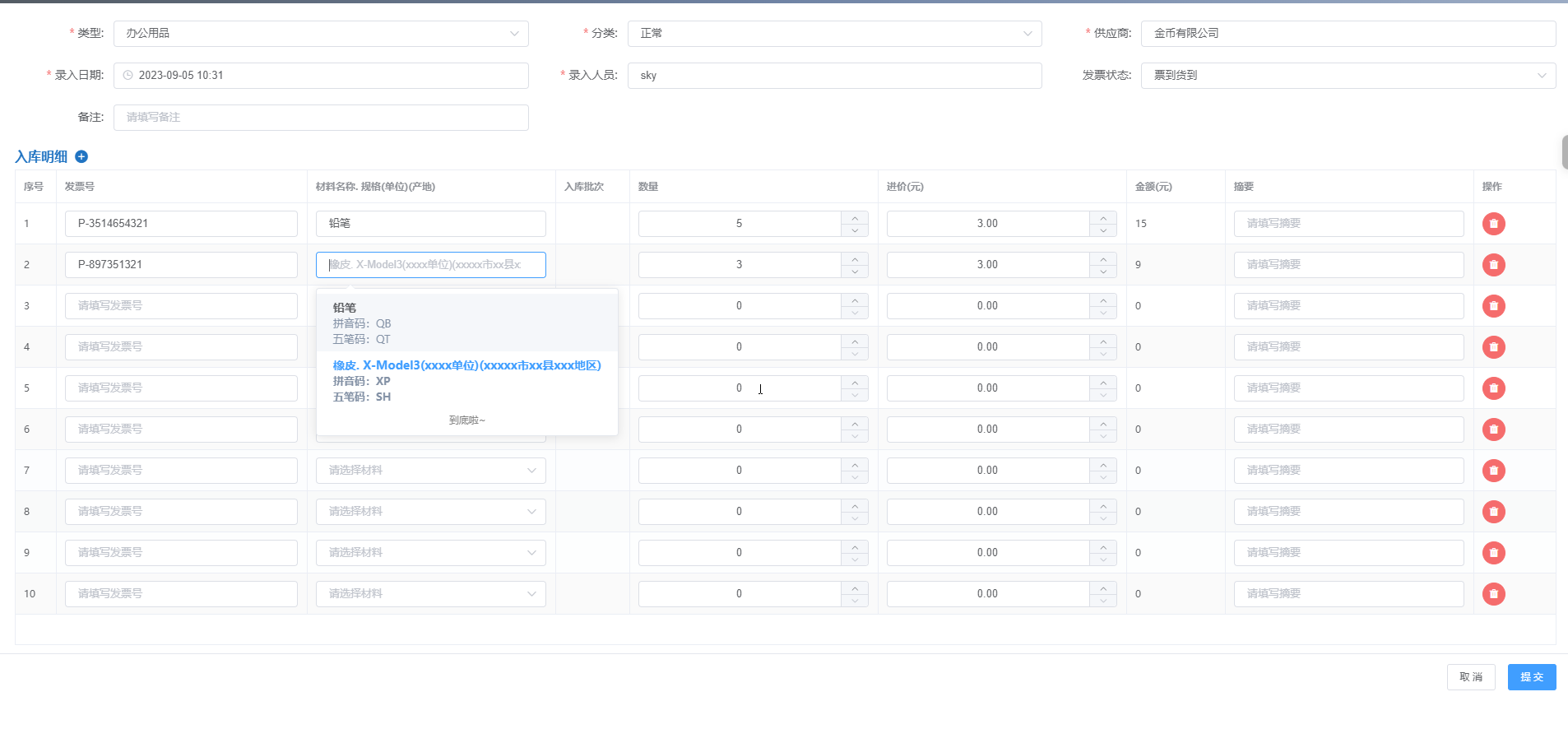Image resolution: width=1568 pixels, height=729 pixels.
Task: Focus the 录入人员 field containing sky
Action: click(834, 76)
